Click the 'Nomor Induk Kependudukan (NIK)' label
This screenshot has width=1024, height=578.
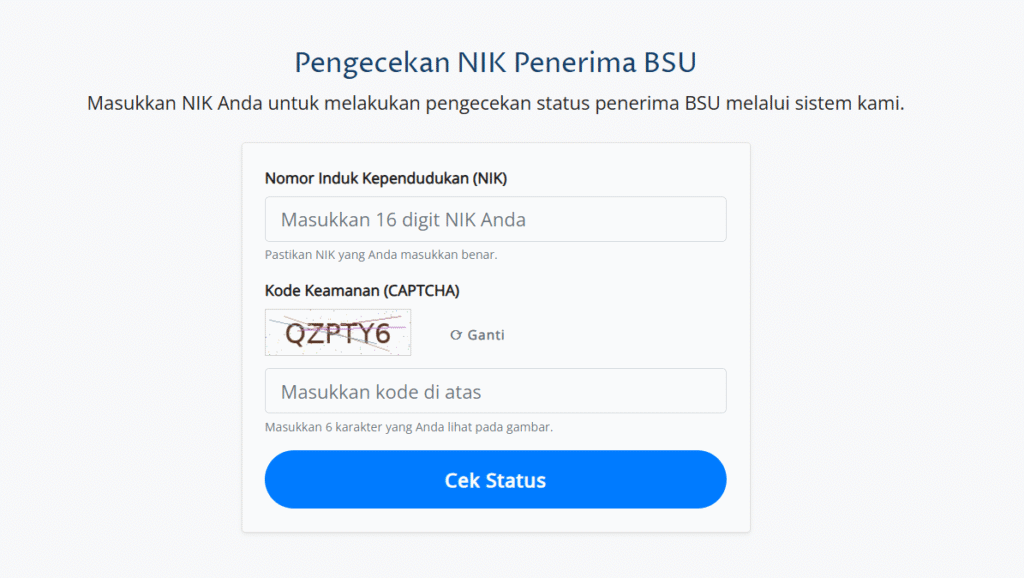(386, 178)
